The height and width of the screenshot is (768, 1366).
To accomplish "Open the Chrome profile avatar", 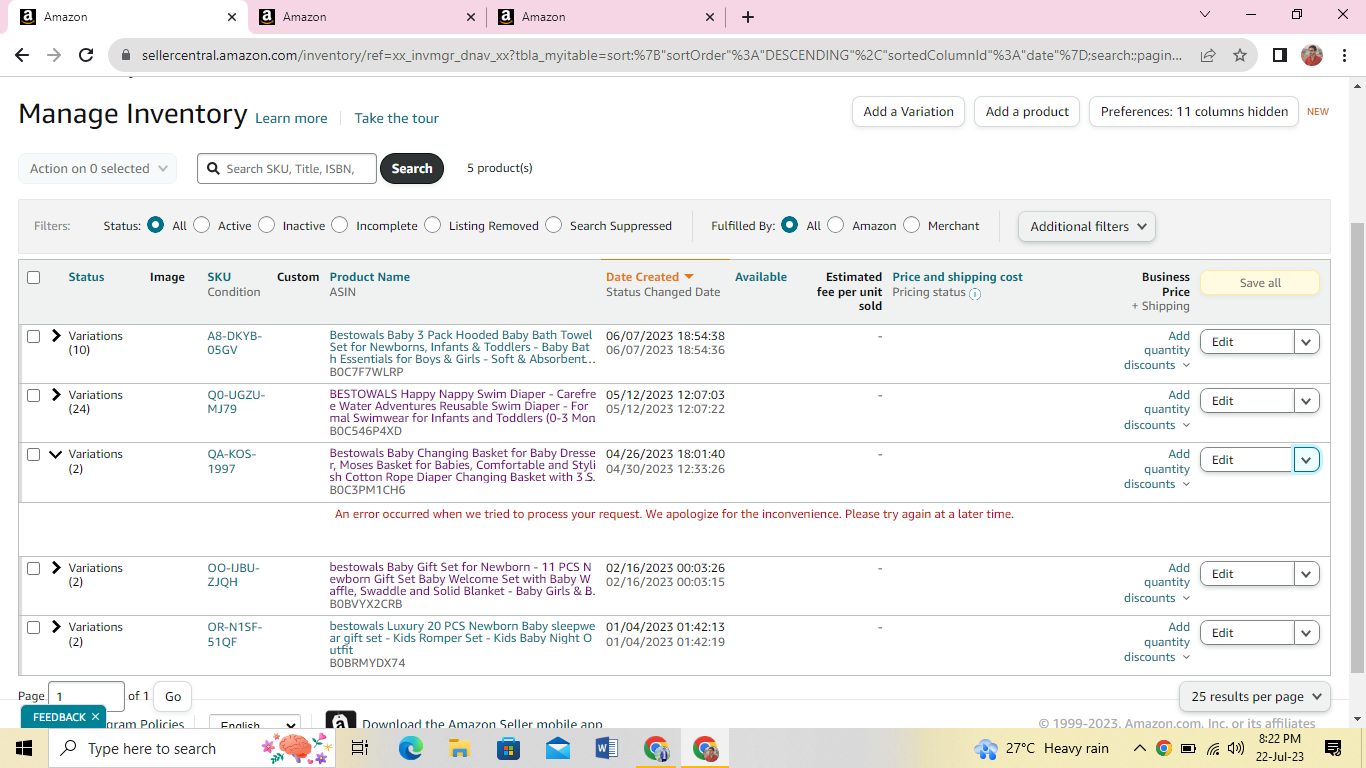I will [x=1312, y=55].
